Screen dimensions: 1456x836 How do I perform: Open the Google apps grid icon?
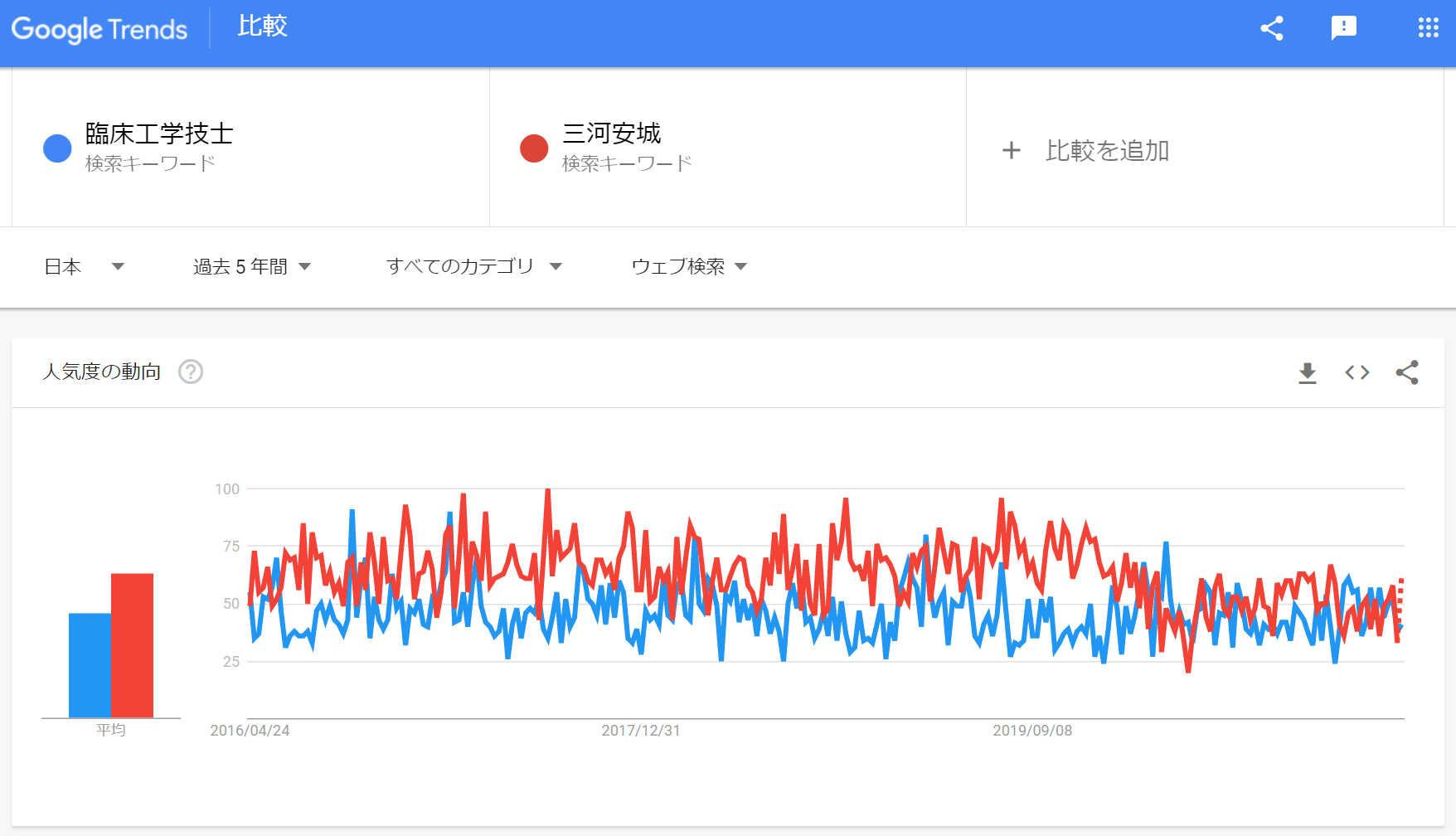(1428, 28)
